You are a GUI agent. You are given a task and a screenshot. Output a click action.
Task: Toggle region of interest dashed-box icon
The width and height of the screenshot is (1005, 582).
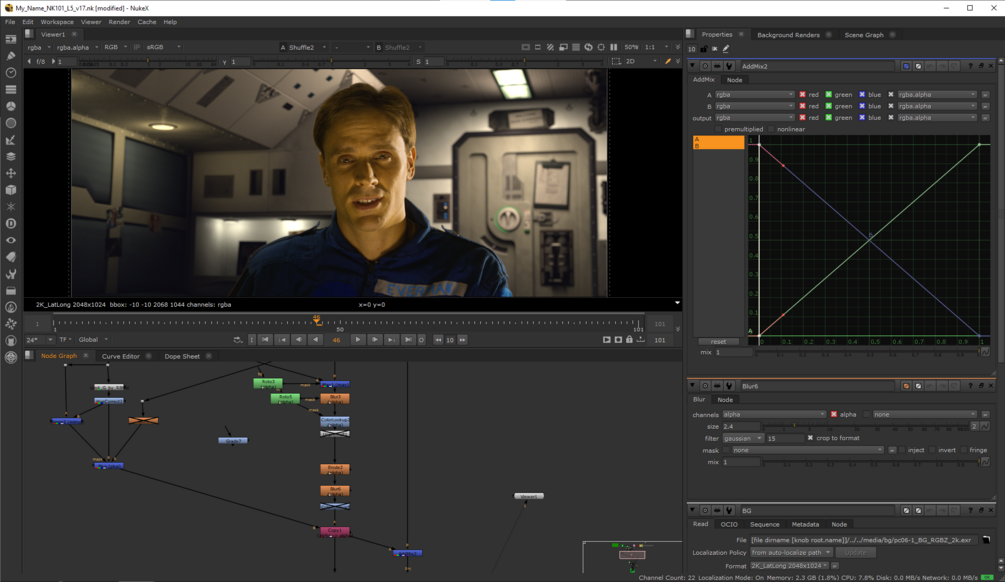click(616, 62)
